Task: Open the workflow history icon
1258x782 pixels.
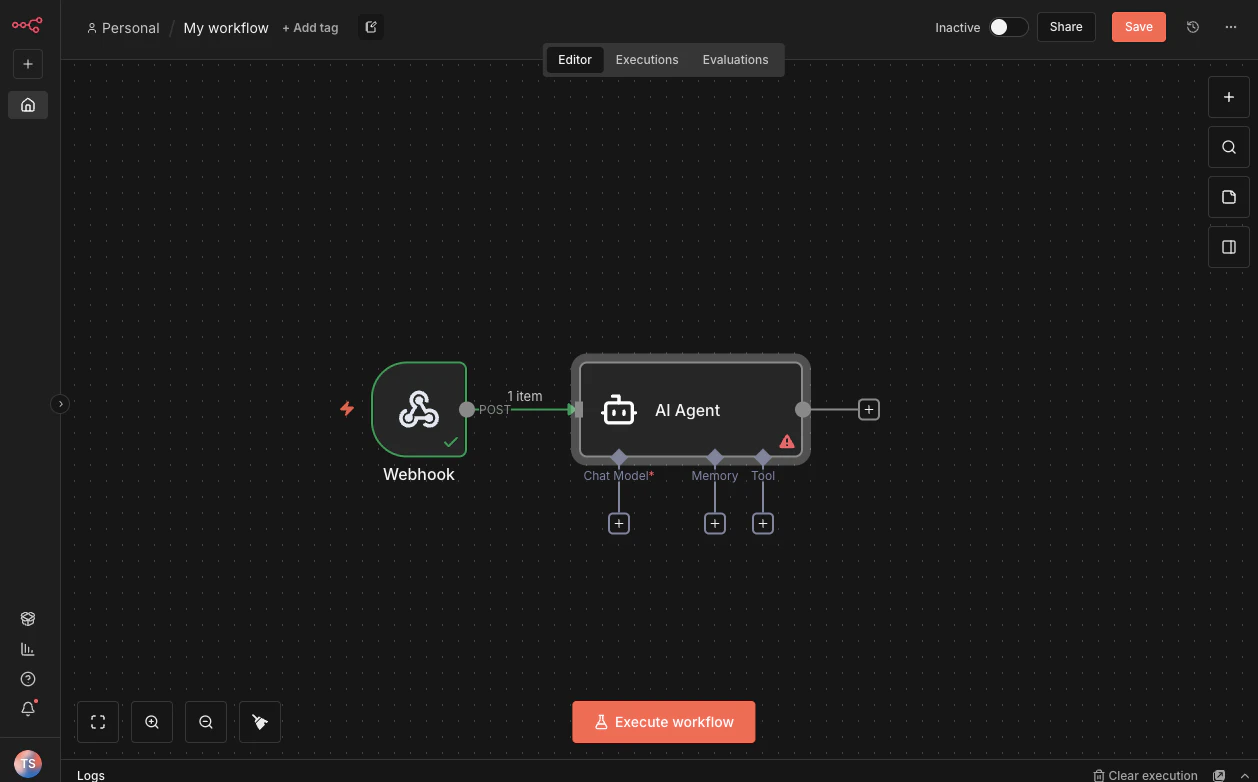Action: click(x=1193, y=27)
